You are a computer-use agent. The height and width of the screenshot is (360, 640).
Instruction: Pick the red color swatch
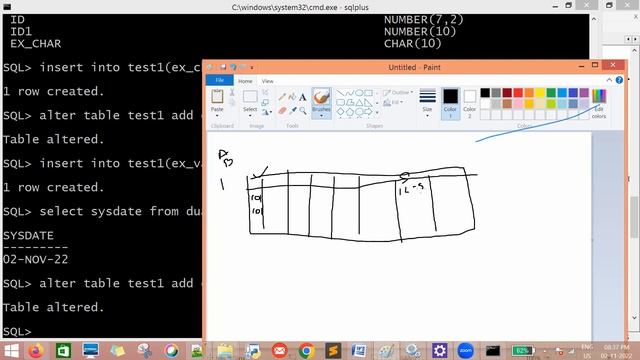tap(518, 93)
